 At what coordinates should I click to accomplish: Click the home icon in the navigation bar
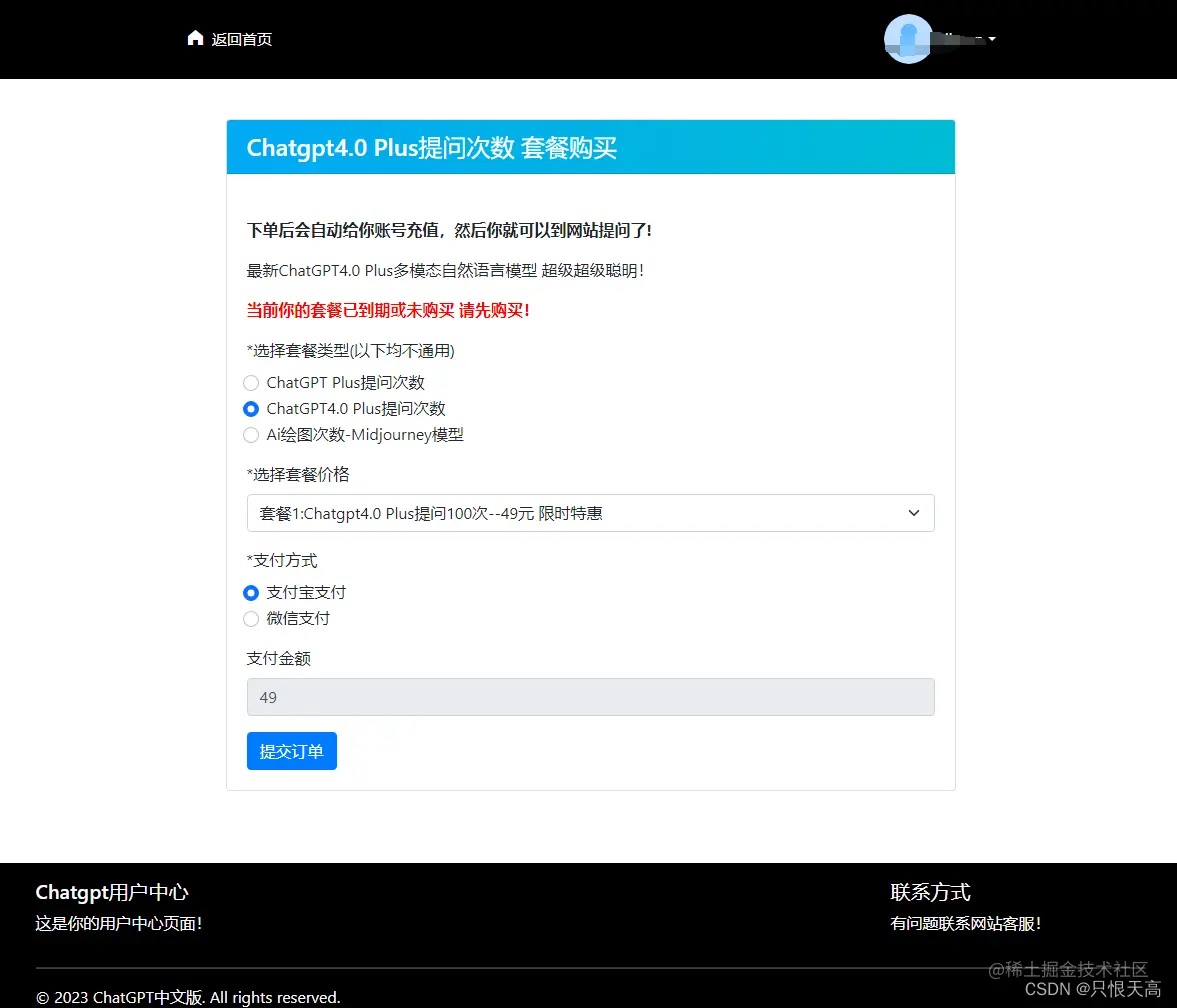coord(196,37)
